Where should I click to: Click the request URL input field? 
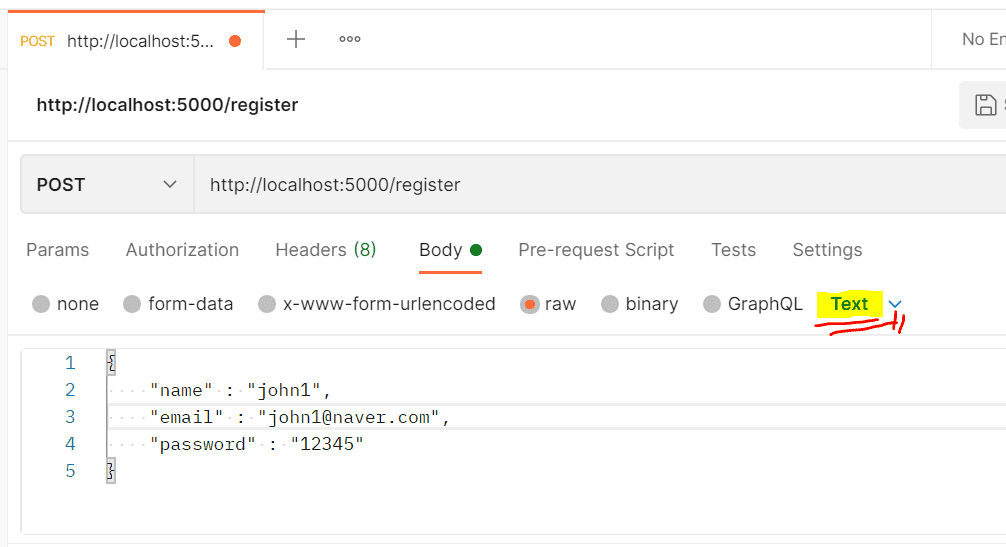click(x=600, y=185)
